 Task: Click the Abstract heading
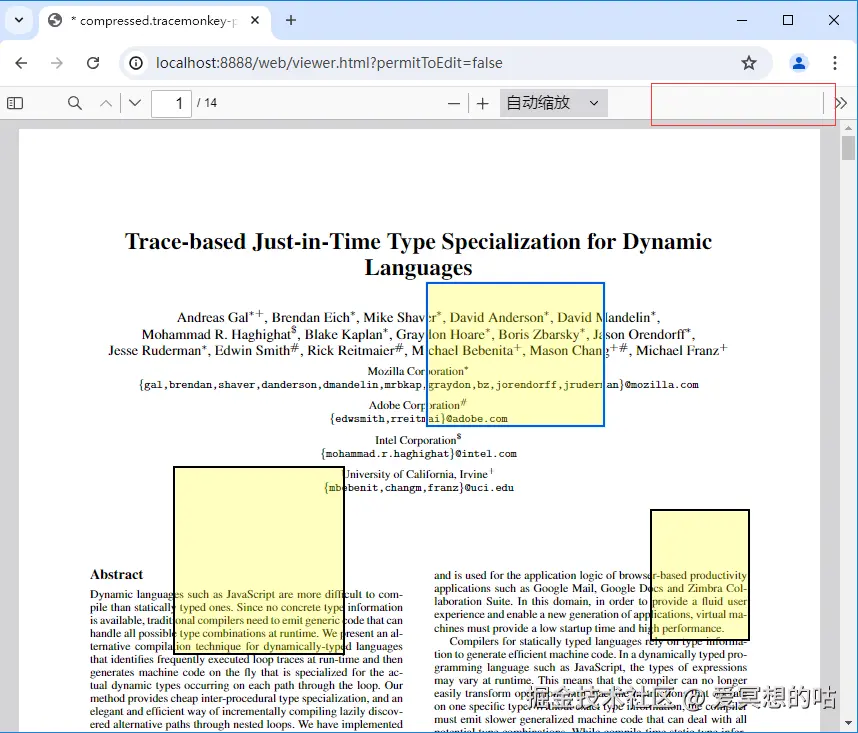(x=116, y=574)
